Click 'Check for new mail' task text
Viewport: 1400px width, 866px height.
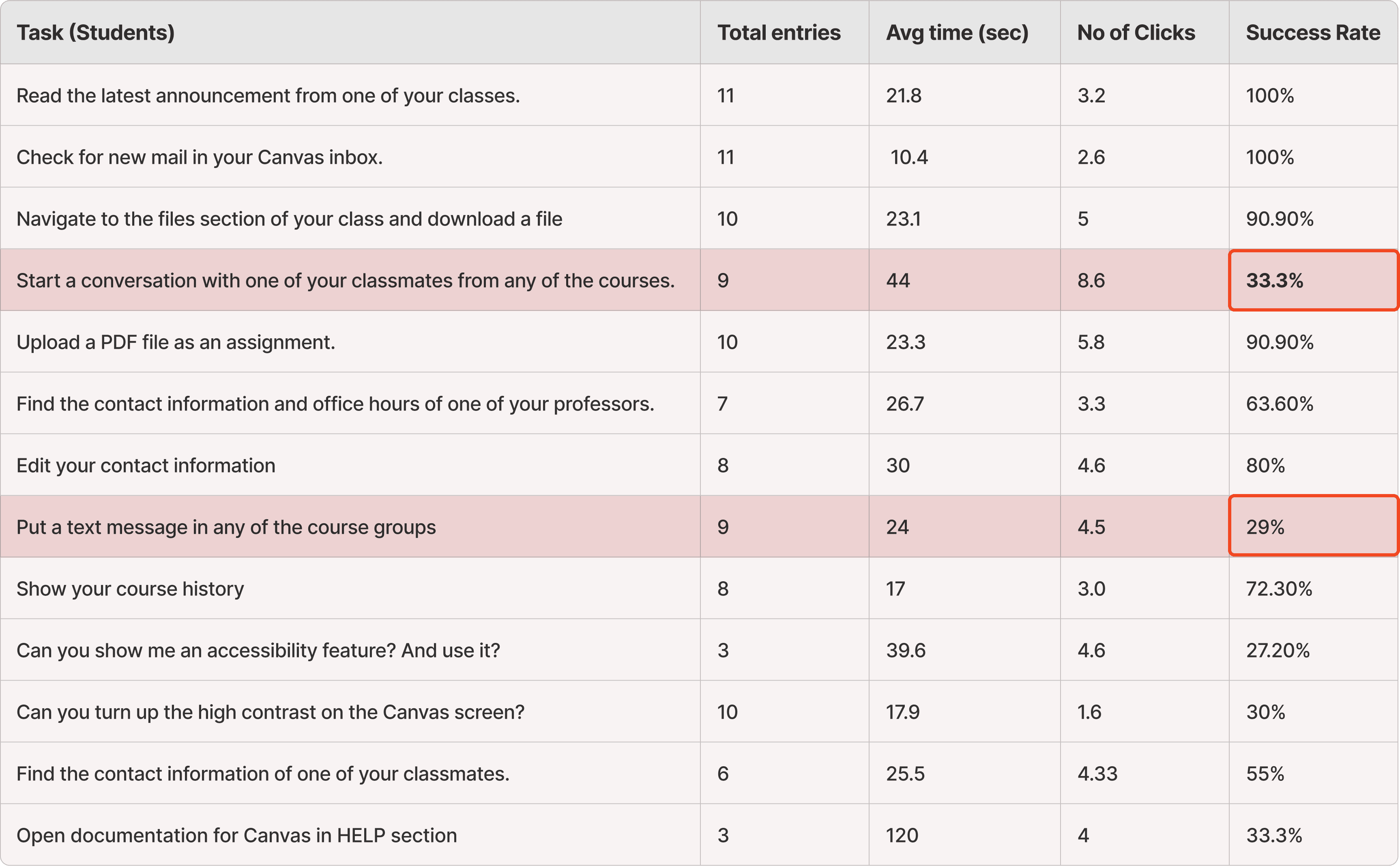pos(199,157)
